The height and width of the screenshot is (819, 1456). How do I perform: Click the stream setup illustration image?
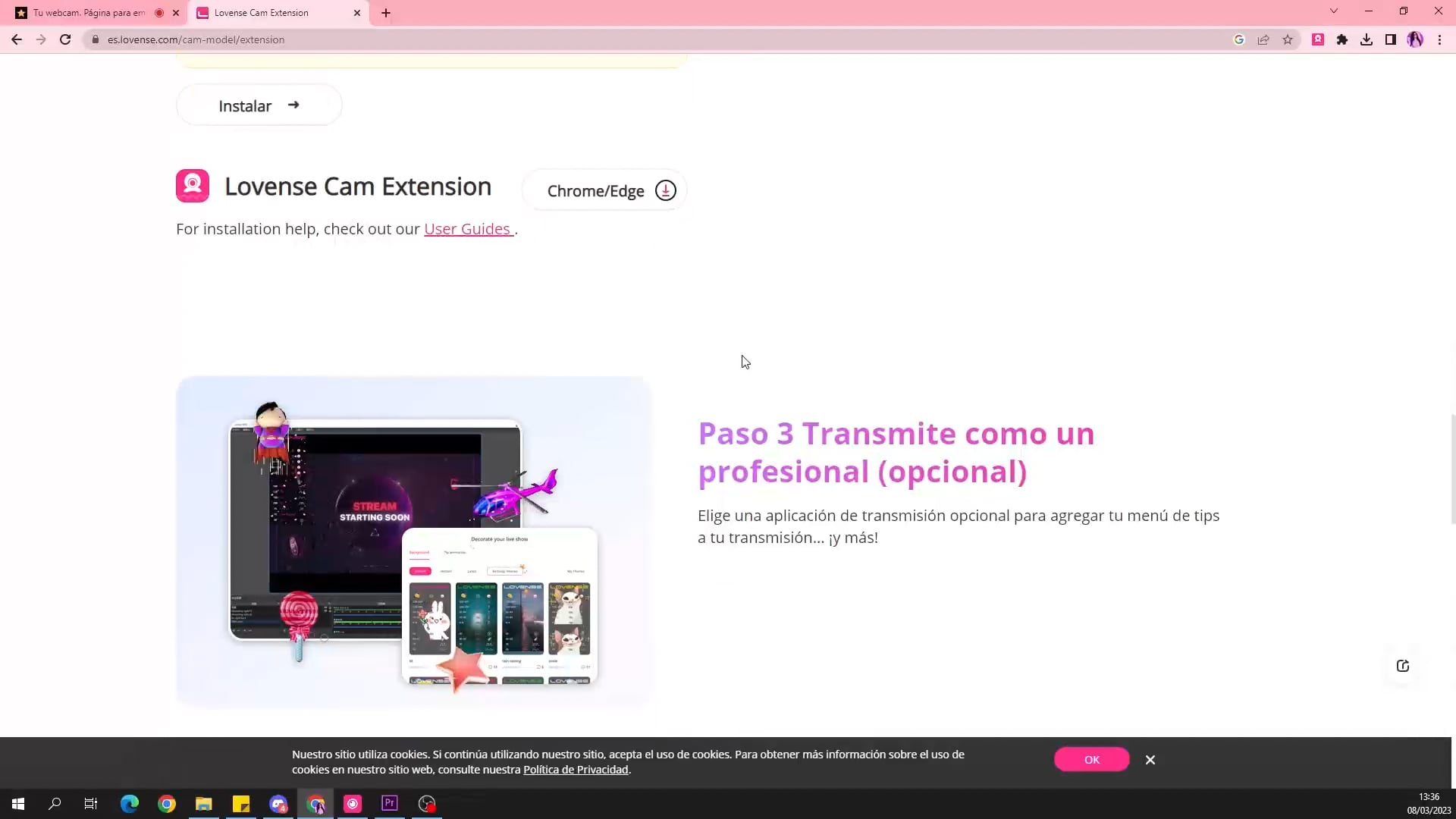tap(413, 541)
